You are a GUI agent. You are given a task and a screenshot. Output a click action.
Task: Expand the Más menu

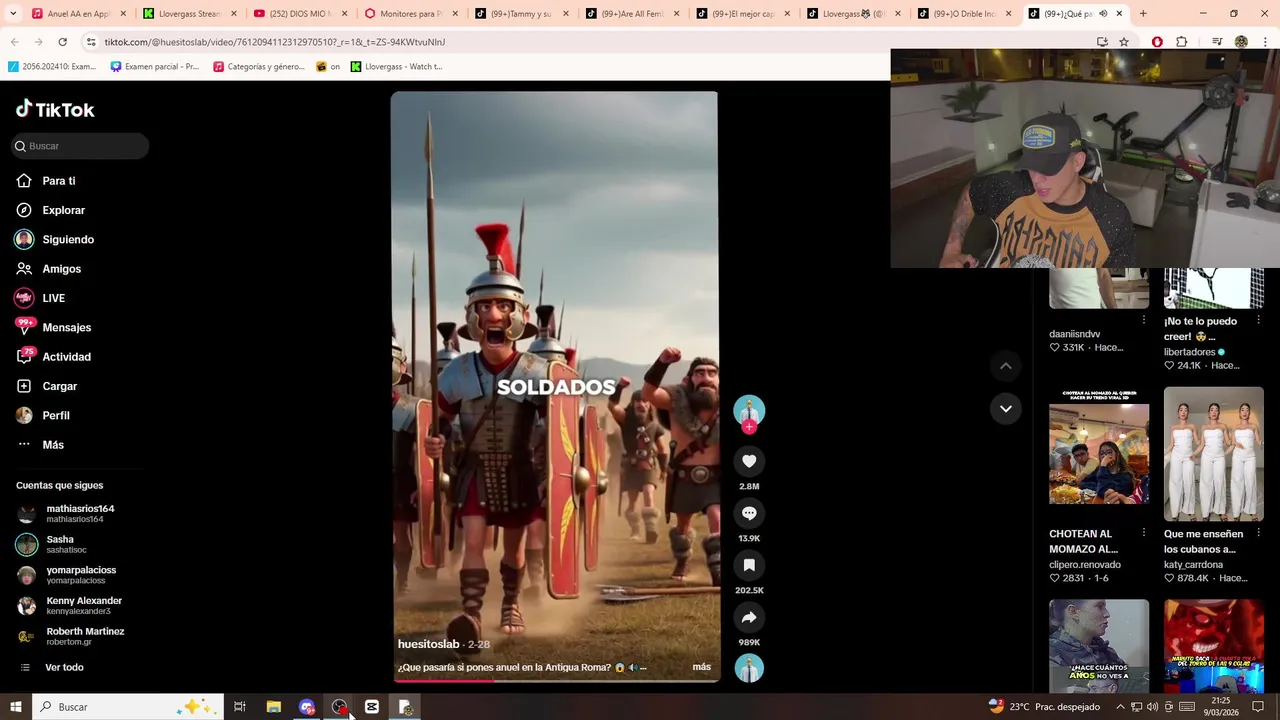pos(40,445)
